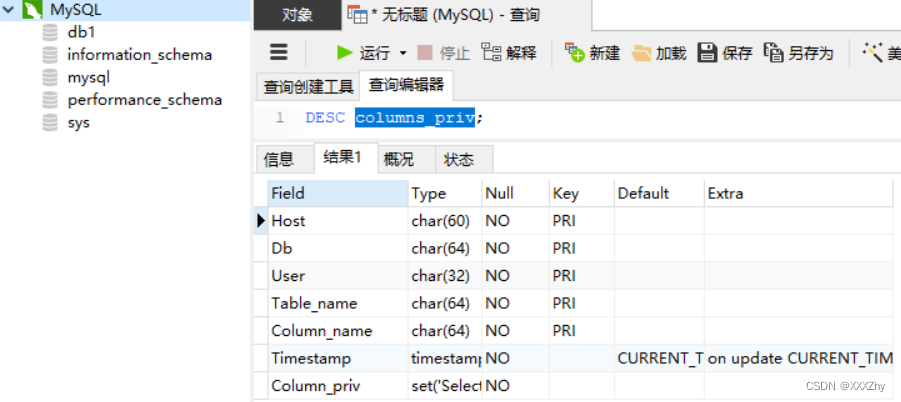The height and width of the screenshot is (402, 901).
Task: Click the mysql database icon
Action: pyautogui.click(x=50, y=78)
